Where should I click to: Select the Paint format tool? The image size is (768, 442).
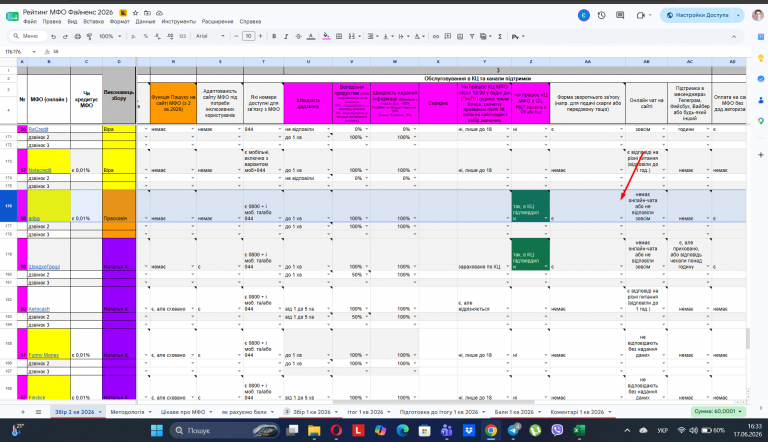point(89,36)
